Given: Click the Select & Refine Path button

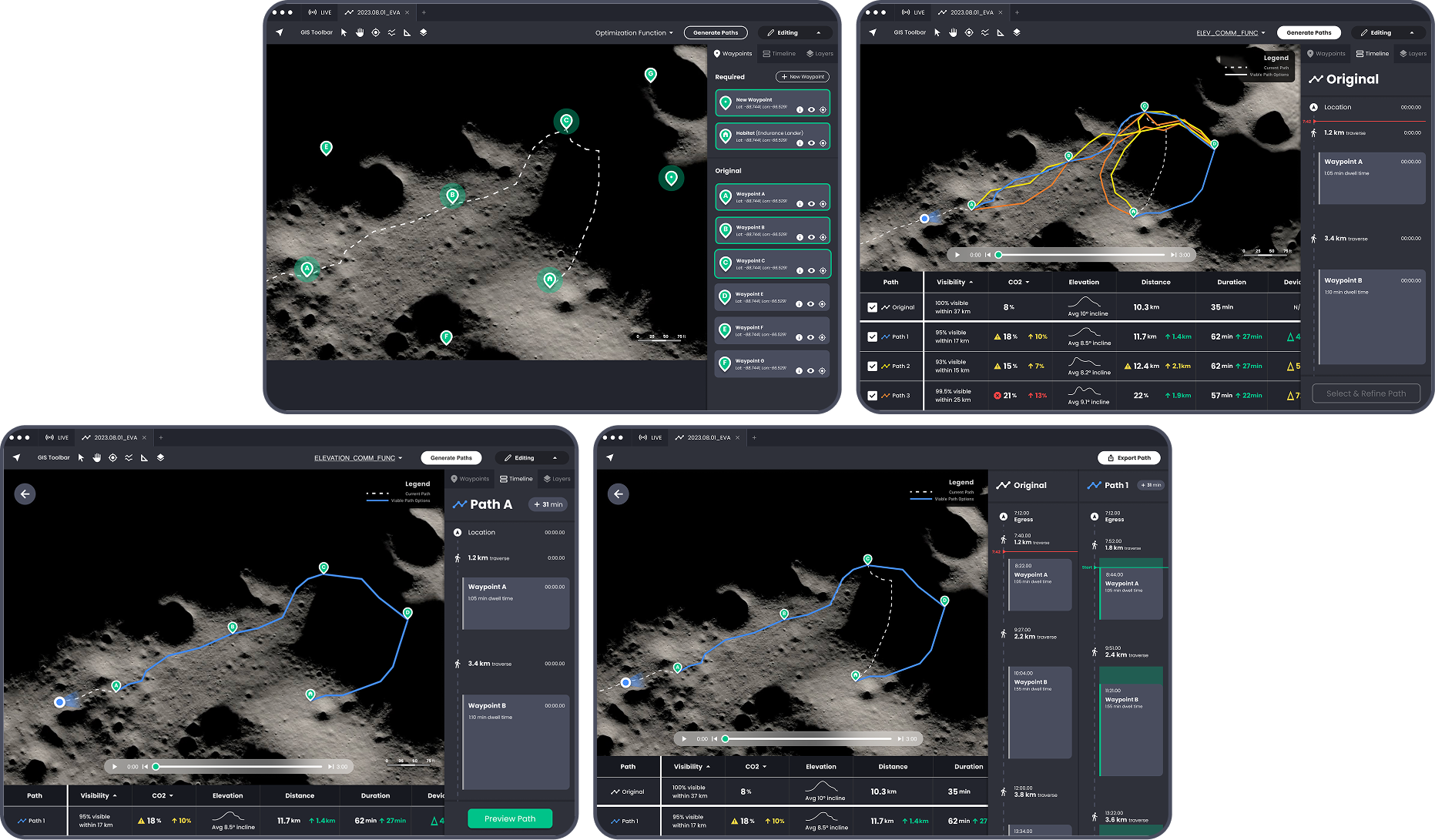Looking at the screenshot, I should click(1366, 393).
